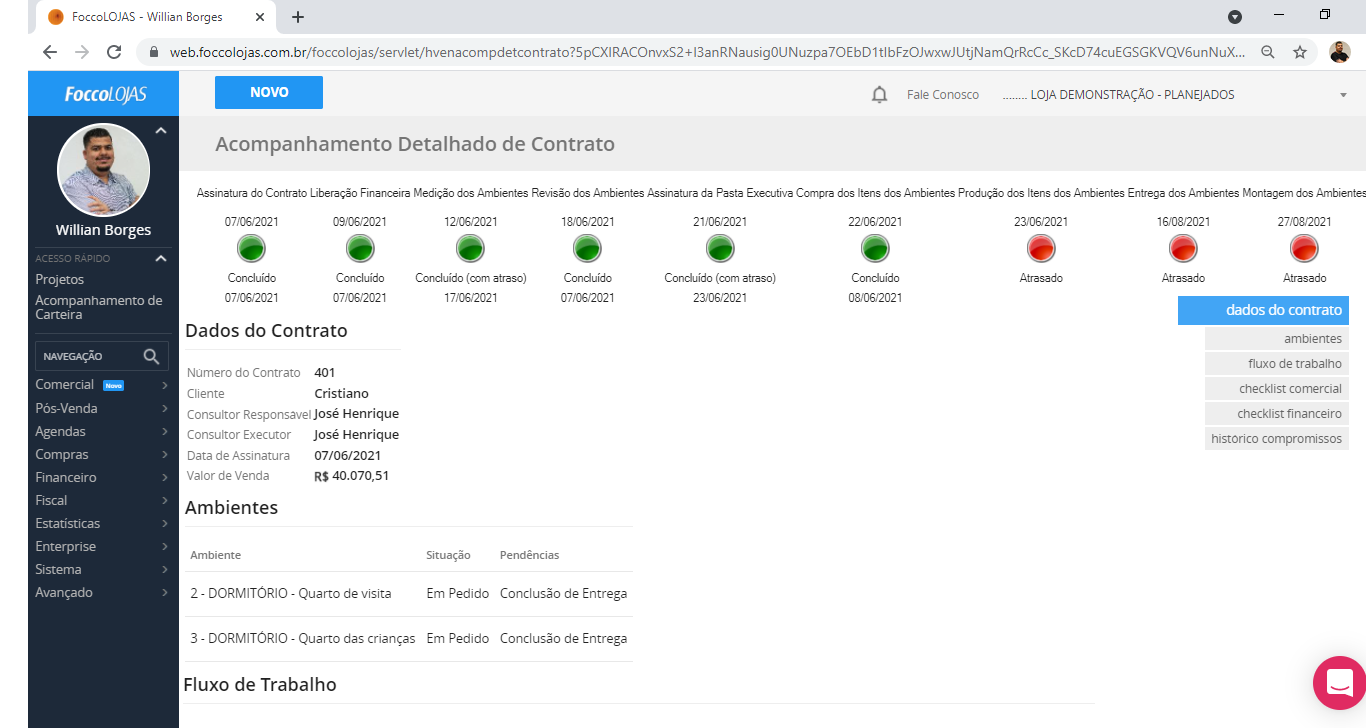This screenshot has height=728, width=1366.
Task: Open the Projetos quick link
Action: click(60, 280)
